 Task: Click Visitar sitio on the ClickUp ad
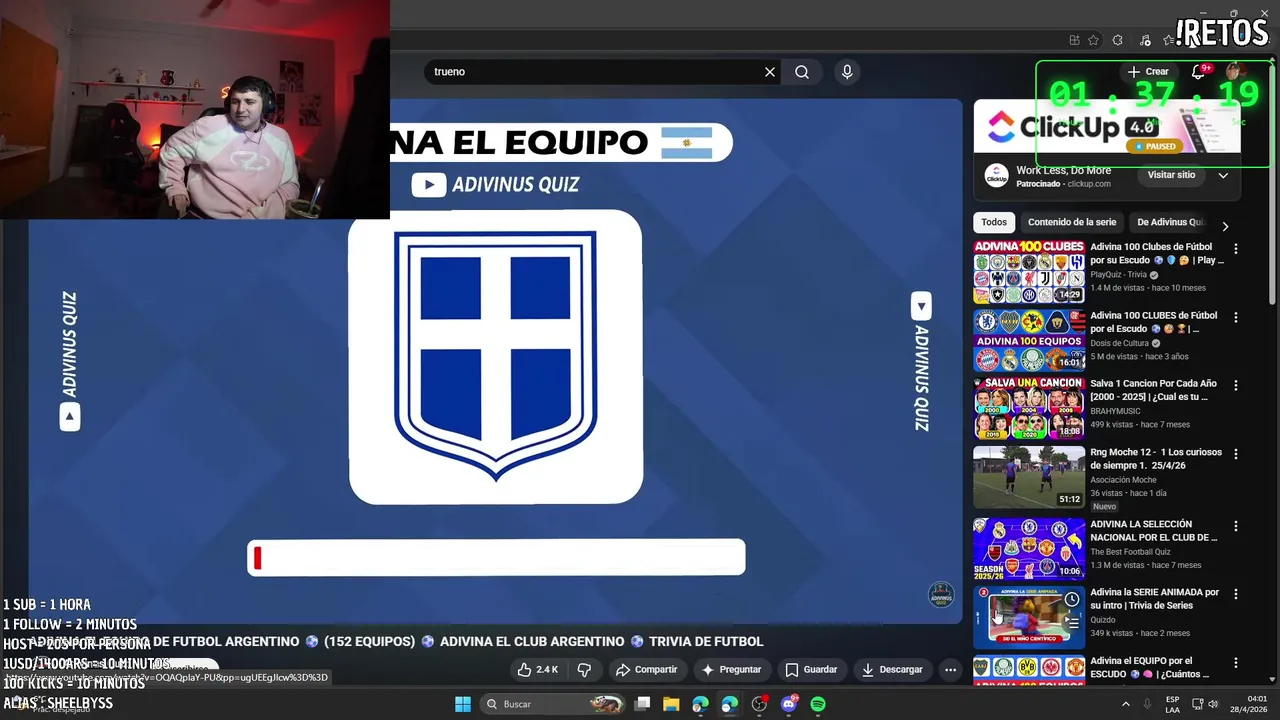(1171, 175)
